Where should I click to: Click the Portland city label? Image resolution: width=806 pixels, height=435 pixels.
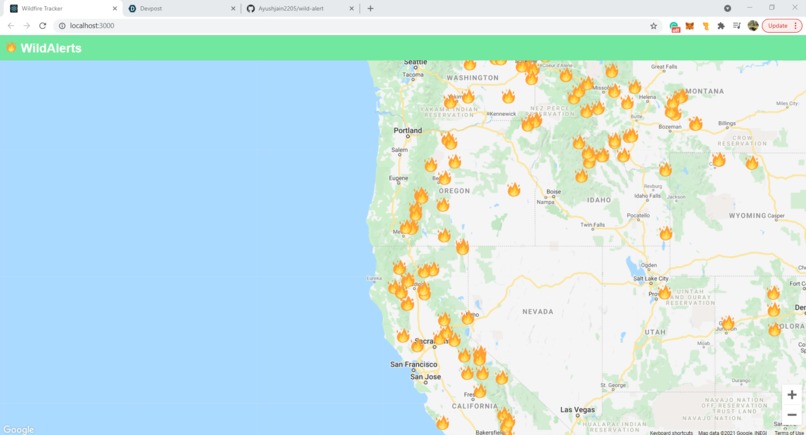pyautogui.click(x=408, y=131)
